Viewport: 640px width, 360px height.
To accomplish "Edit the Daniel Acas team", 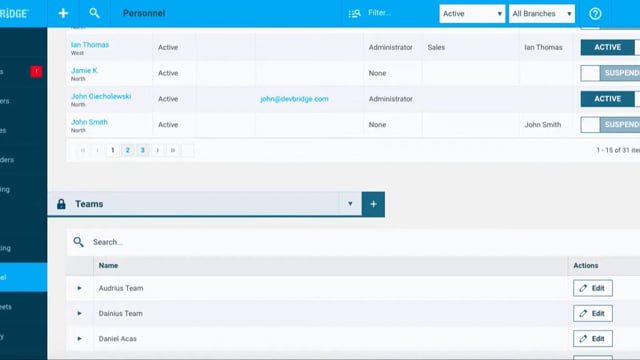I will click(593, 339).
